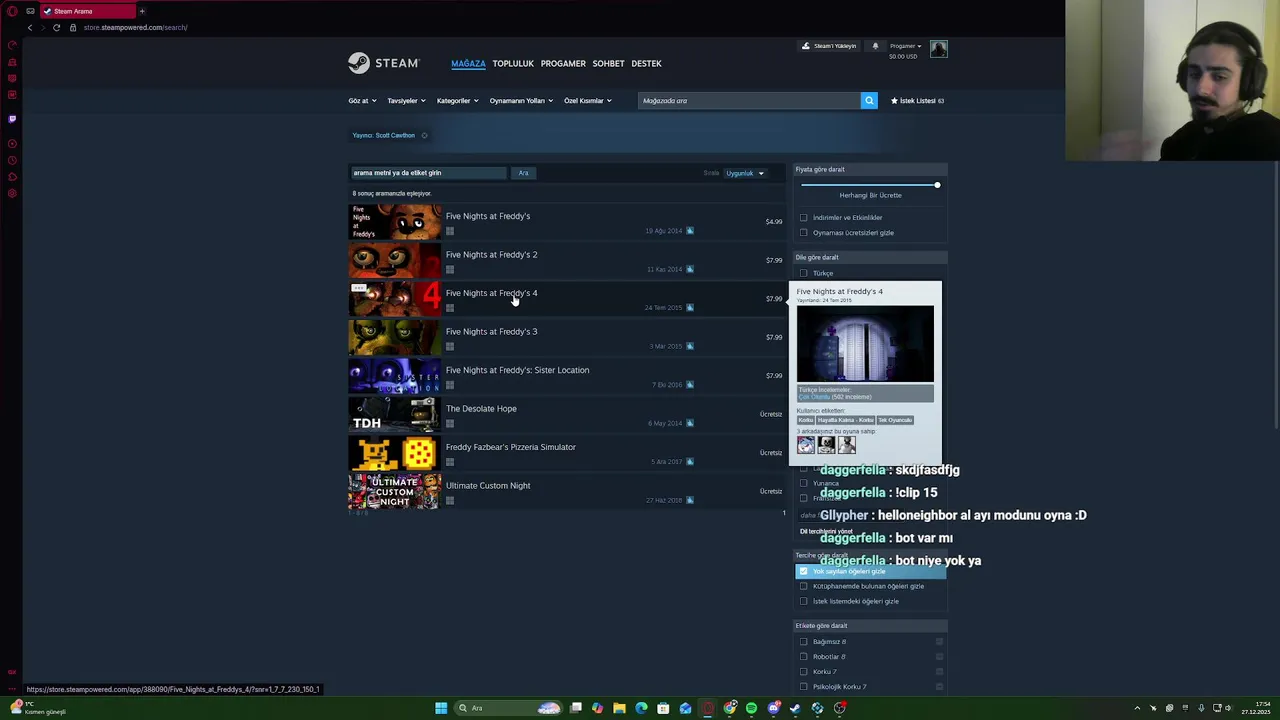Image resolution: width=1280 pixels, height=720 pixels.
Task: Collapse Etikete göre daralt section
Action: (x=870, y=626)
